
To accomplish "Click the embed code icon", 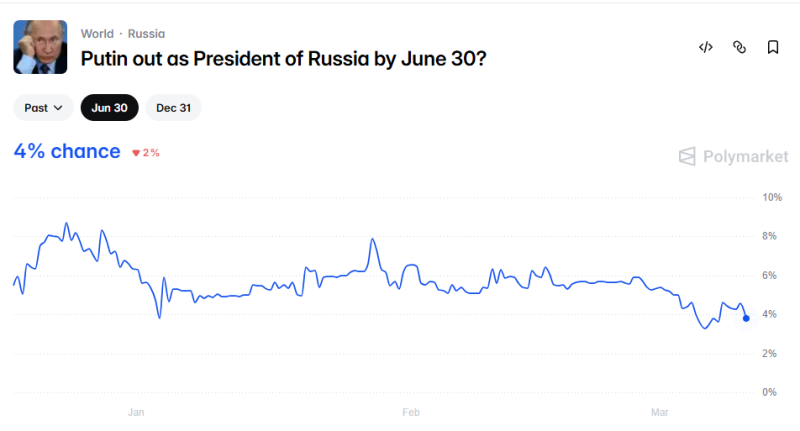I will pos(705,47).
